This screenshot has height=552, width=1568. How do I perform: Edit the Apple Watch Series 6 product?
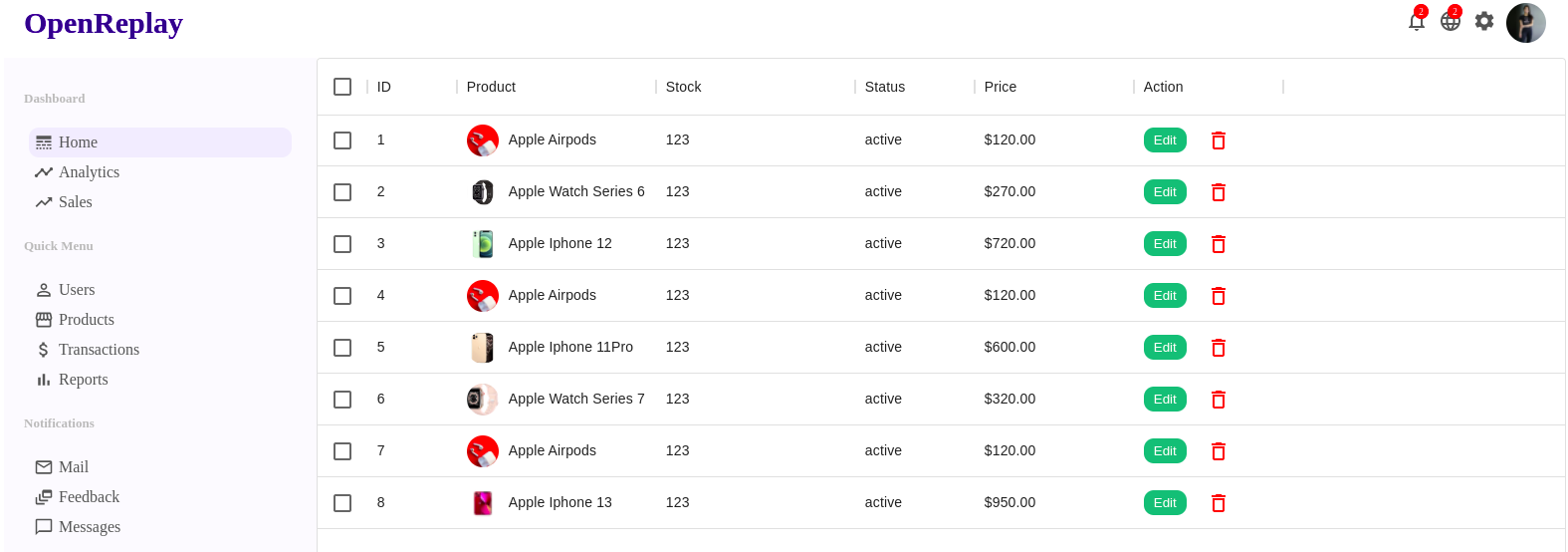(x=1165, y=192)
